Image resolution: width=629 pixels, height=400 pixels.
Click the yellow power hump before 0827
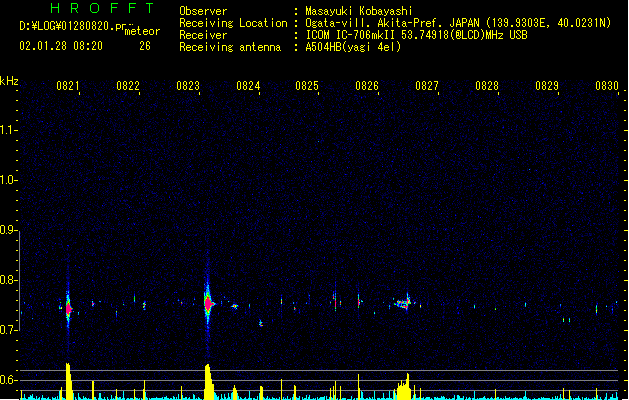click(x=404, y=387)
